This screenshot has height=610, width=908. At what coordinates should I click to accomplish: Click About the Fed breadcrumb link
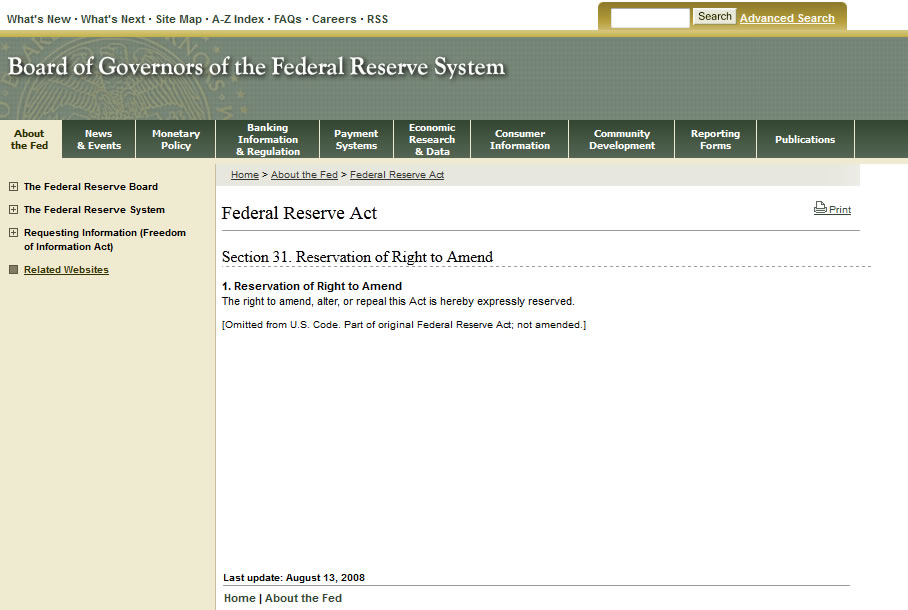(304, 174)
